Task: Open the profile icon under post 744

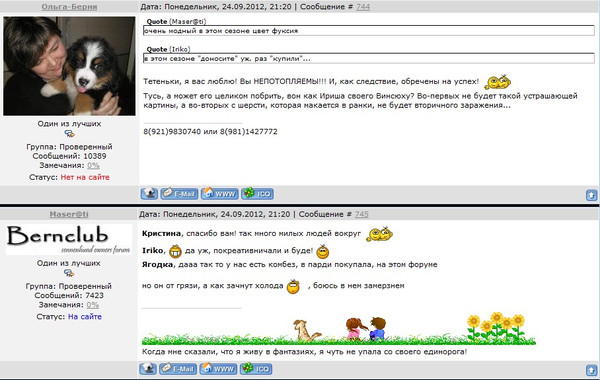Action: click(149, 194)
